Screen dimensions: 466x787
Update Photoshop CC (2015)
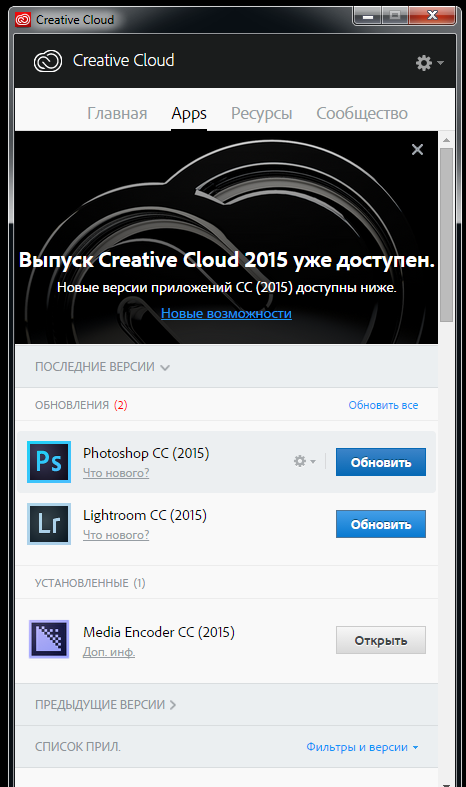[x=381, y=462]
